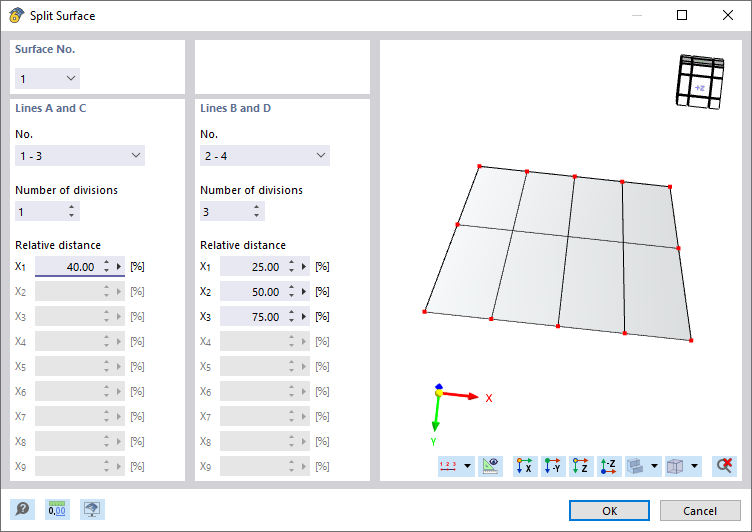Click the reset zoom icon with red X

pyautogui.click(x=724, y=466)
